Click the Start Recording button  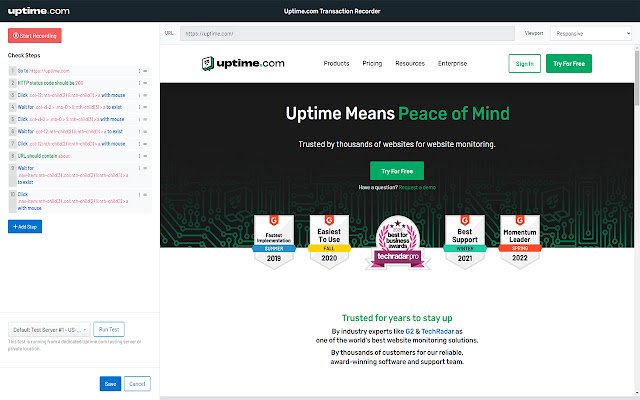pyautogui.click(x=35, y=36)
